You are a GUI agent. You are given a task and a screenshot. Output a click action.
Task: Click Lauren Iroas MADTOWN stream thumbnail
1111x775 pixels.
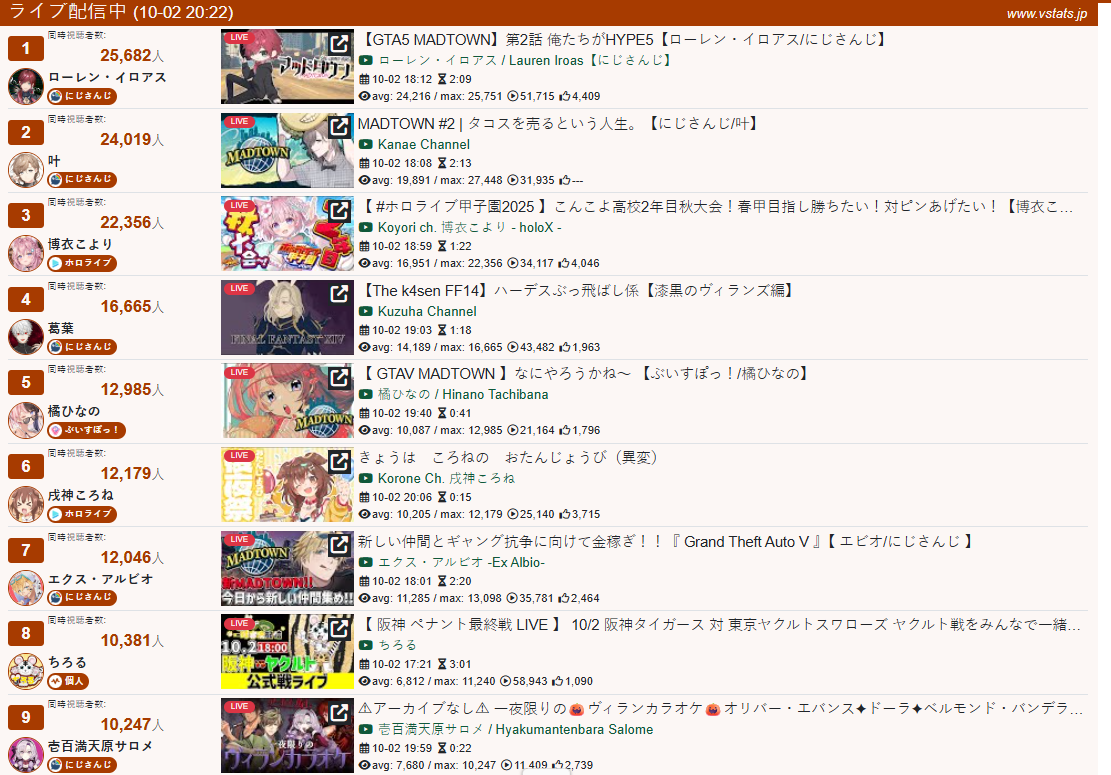[x=287, y=67]
